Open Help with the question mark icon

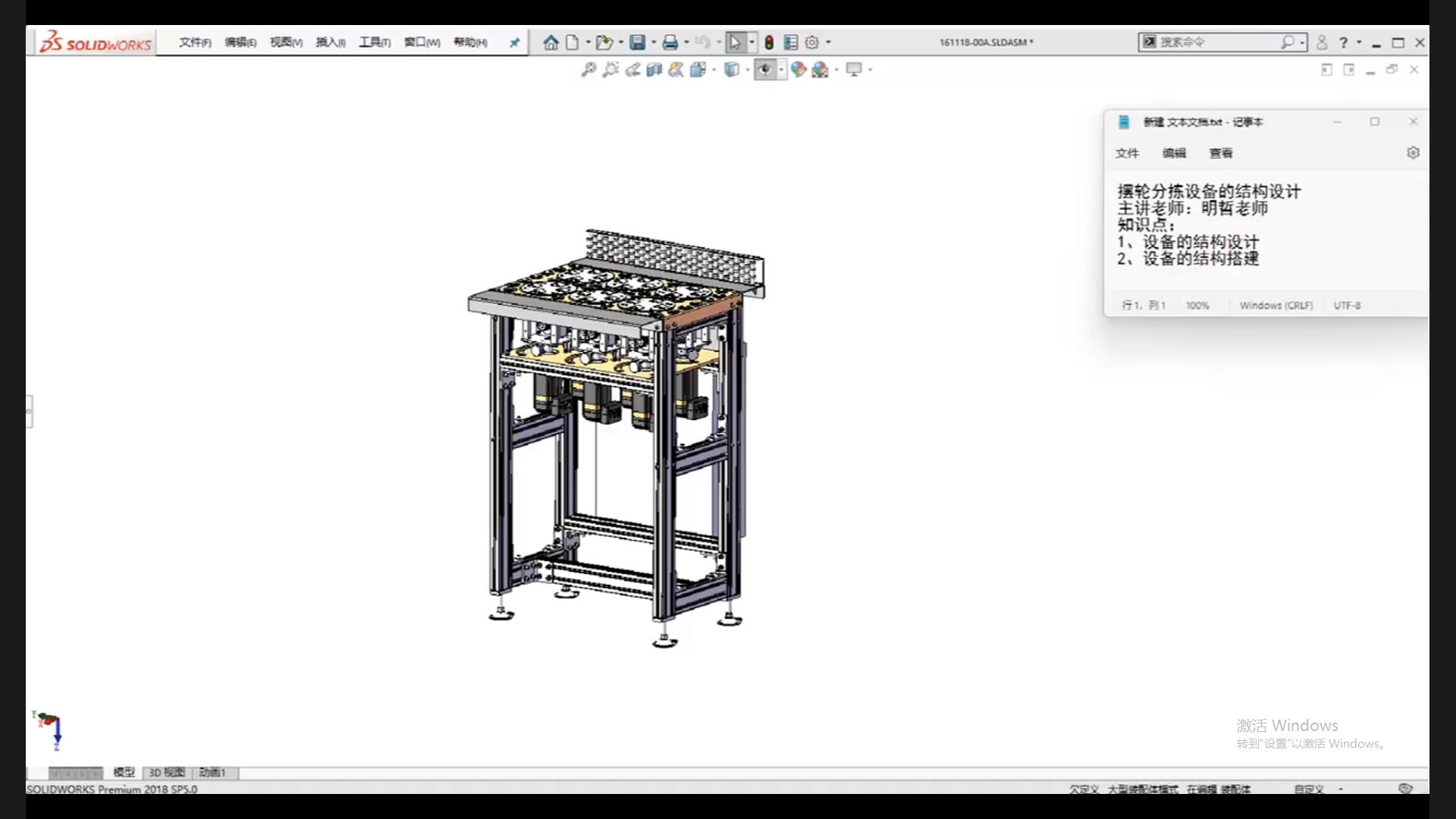click(1343, 42)
